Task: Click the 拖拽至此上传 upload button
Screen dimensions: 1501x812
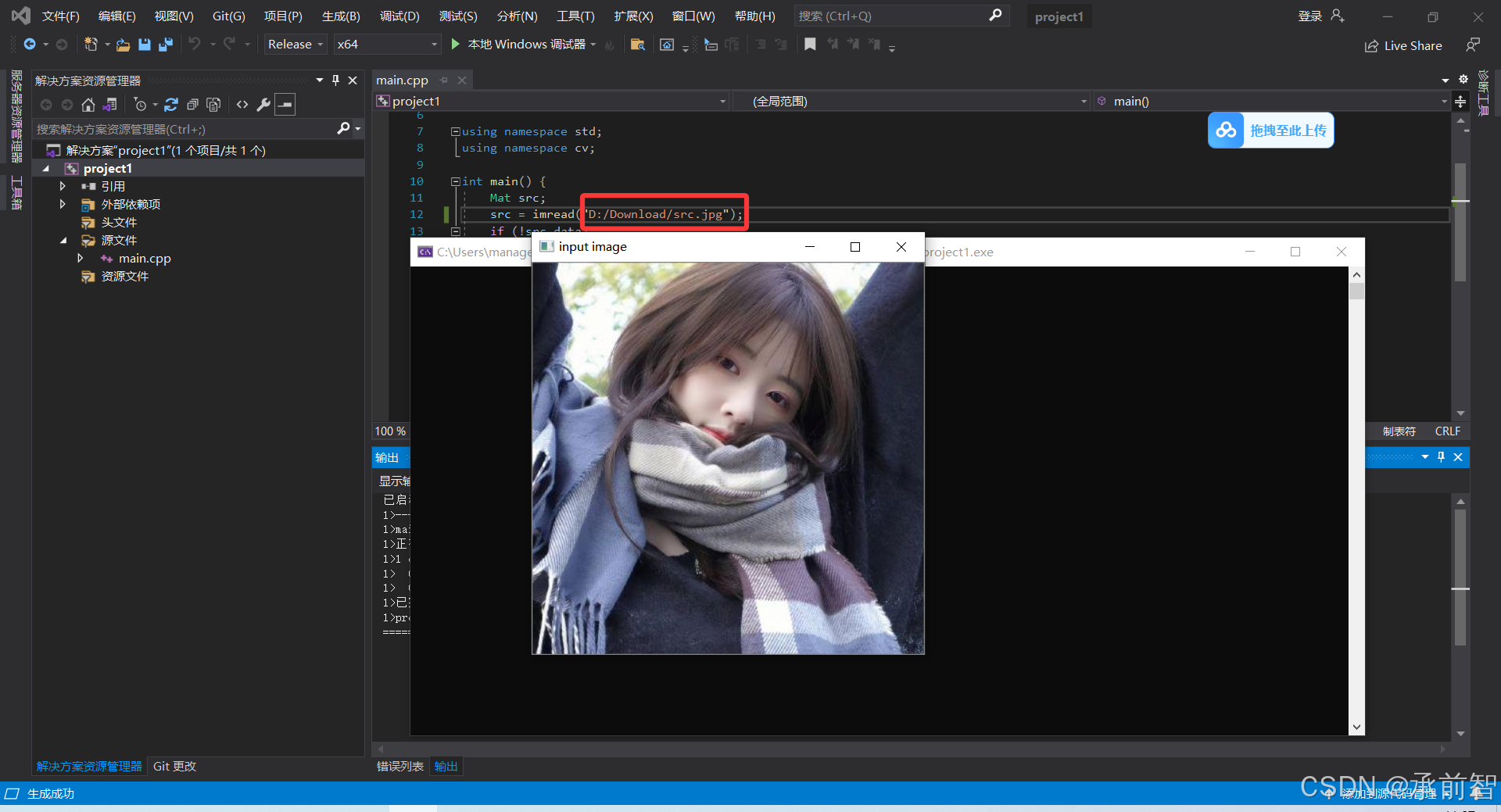Action: click(1271, 131)
